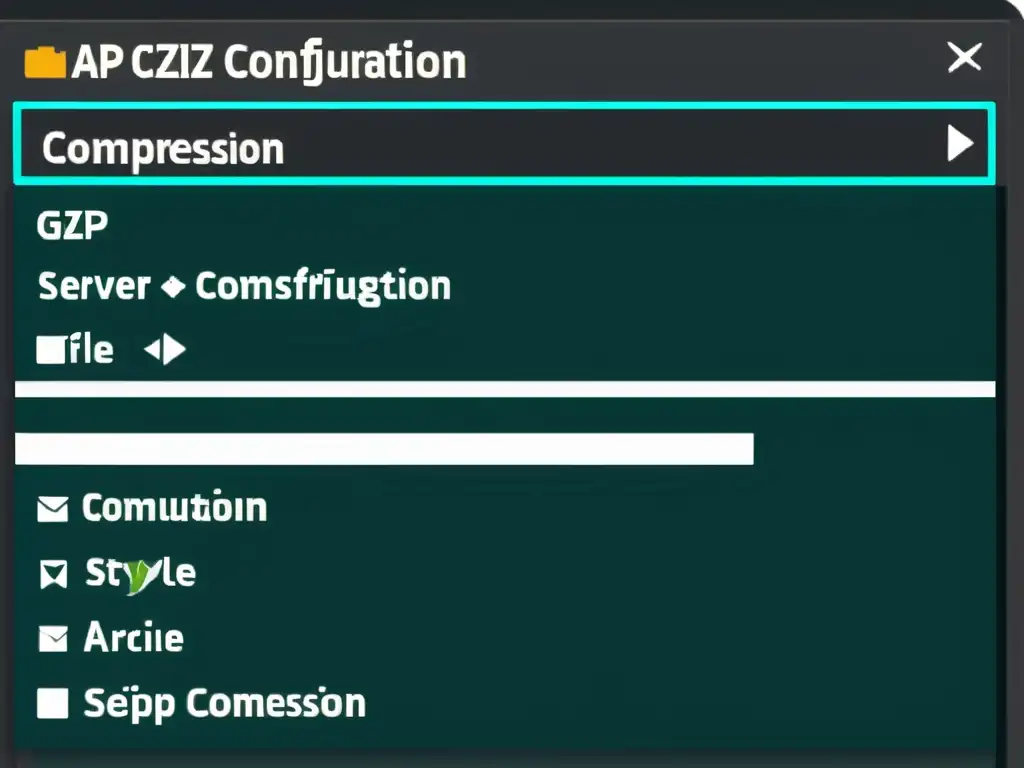Click the Comutoin label
Screen dimensions: 1024x768
[x=174, y=508]
